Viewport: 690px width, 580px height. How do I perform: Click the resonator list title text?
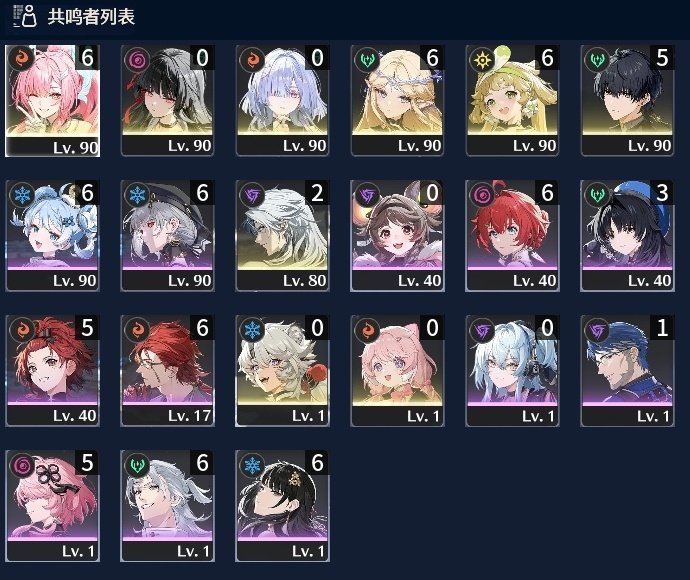coord(91,17)
